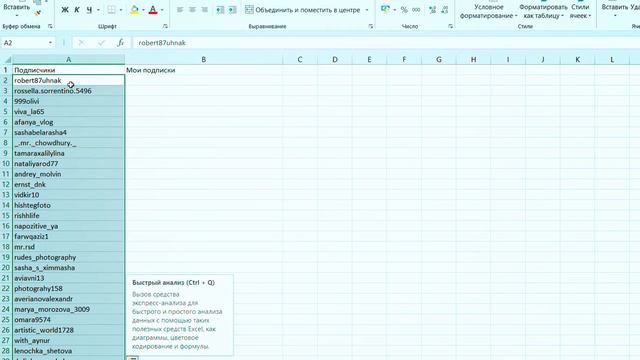The height and width of the screenshot is (360, 640).
Task: Open merge and center dropdown arrow
Action: (367, 10)
